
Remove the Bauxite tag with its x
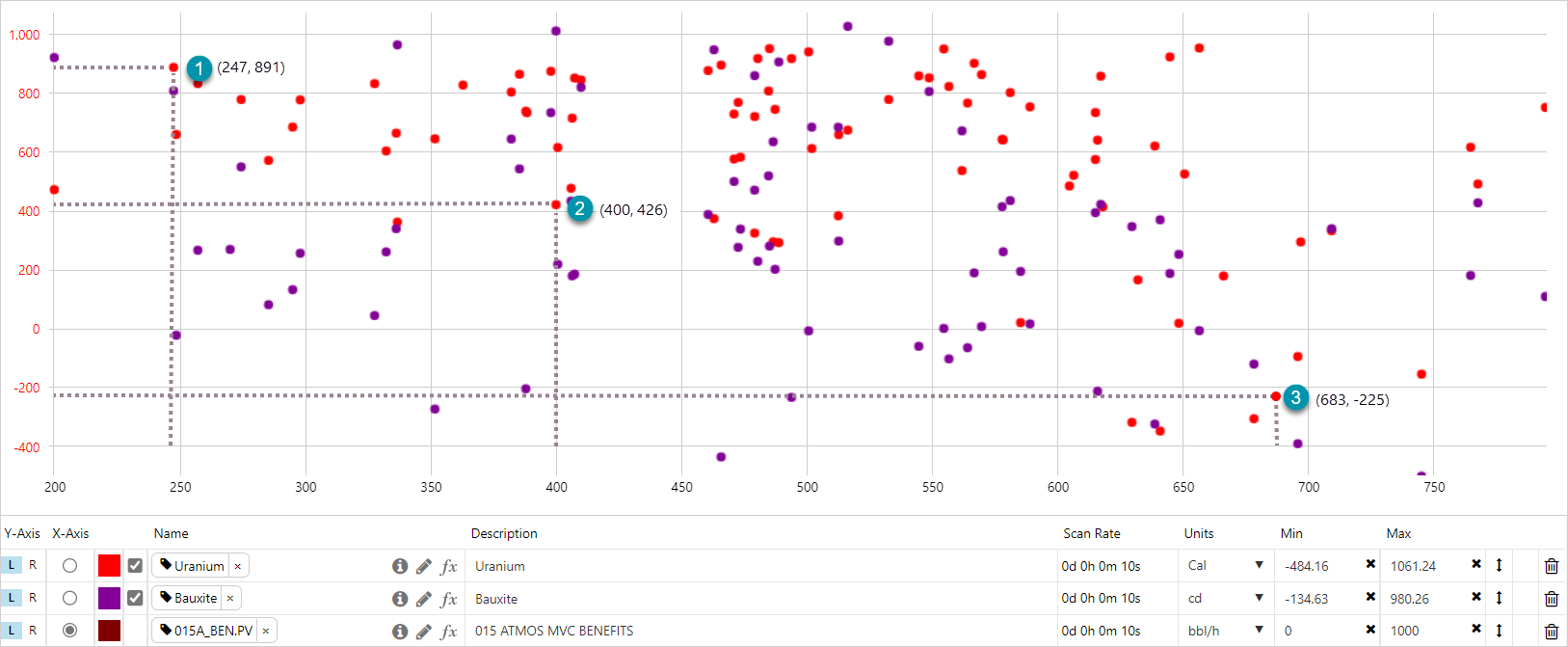click(x=230, y=599)
